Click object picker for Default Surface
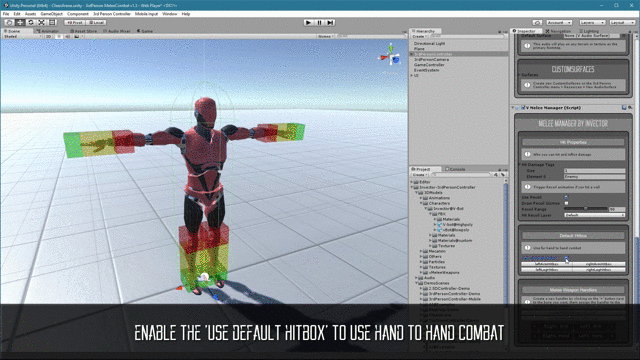640x360 pixels. click(x=624, y=36)
